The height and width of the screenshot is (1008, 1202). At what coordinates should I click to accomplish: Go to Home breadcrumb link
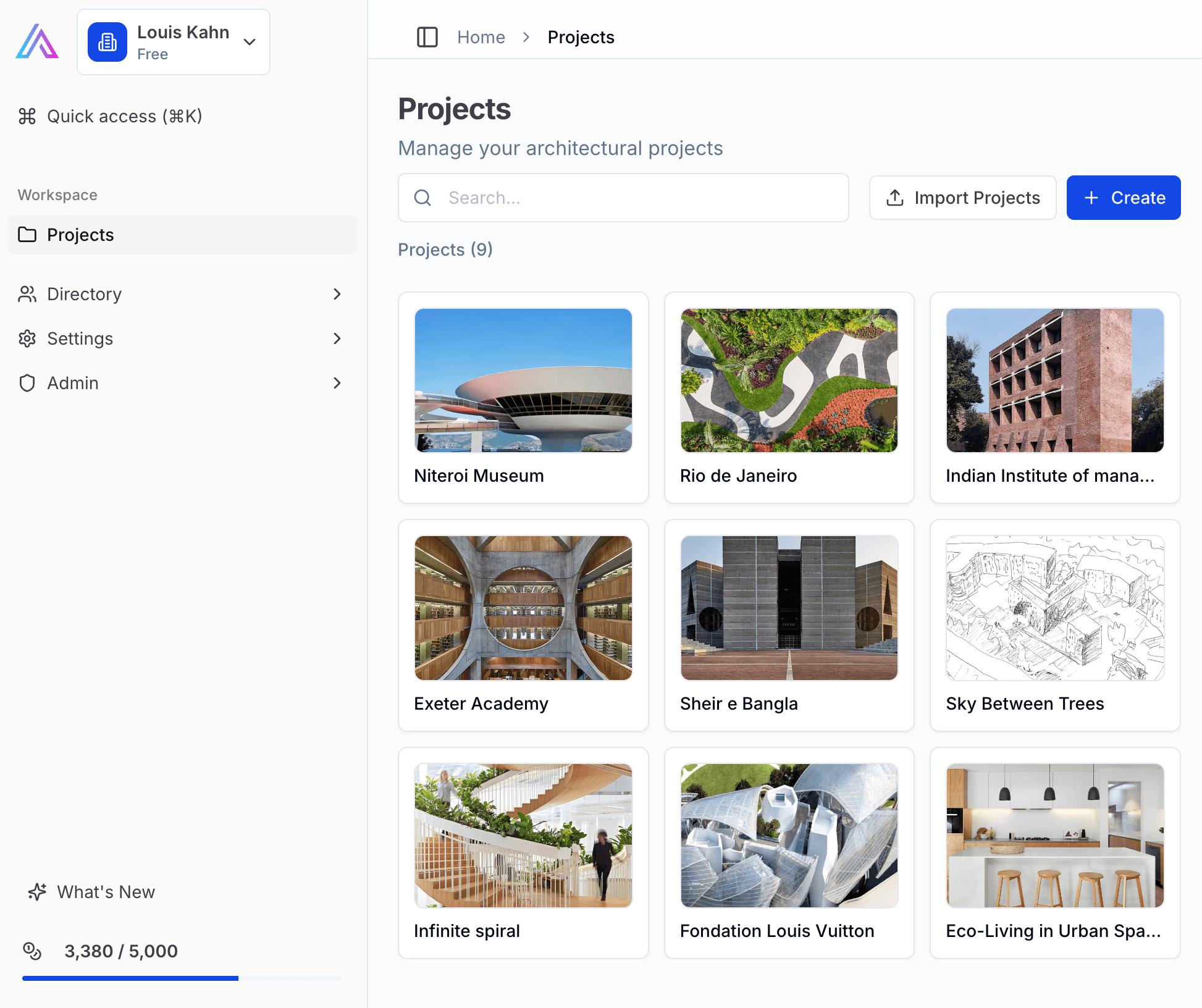point(481,37)
